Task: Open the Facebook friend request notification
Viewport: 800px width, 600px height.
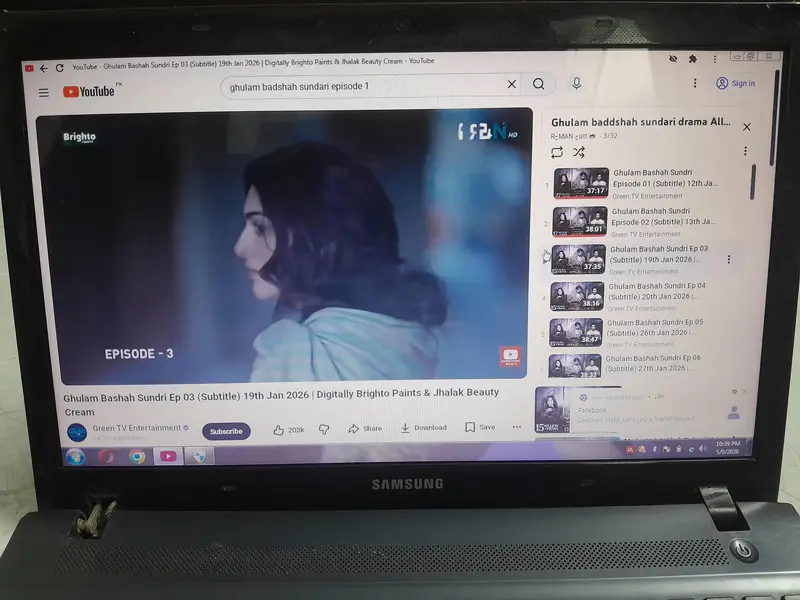Action: pyautogui.click(x=658, y=410)
